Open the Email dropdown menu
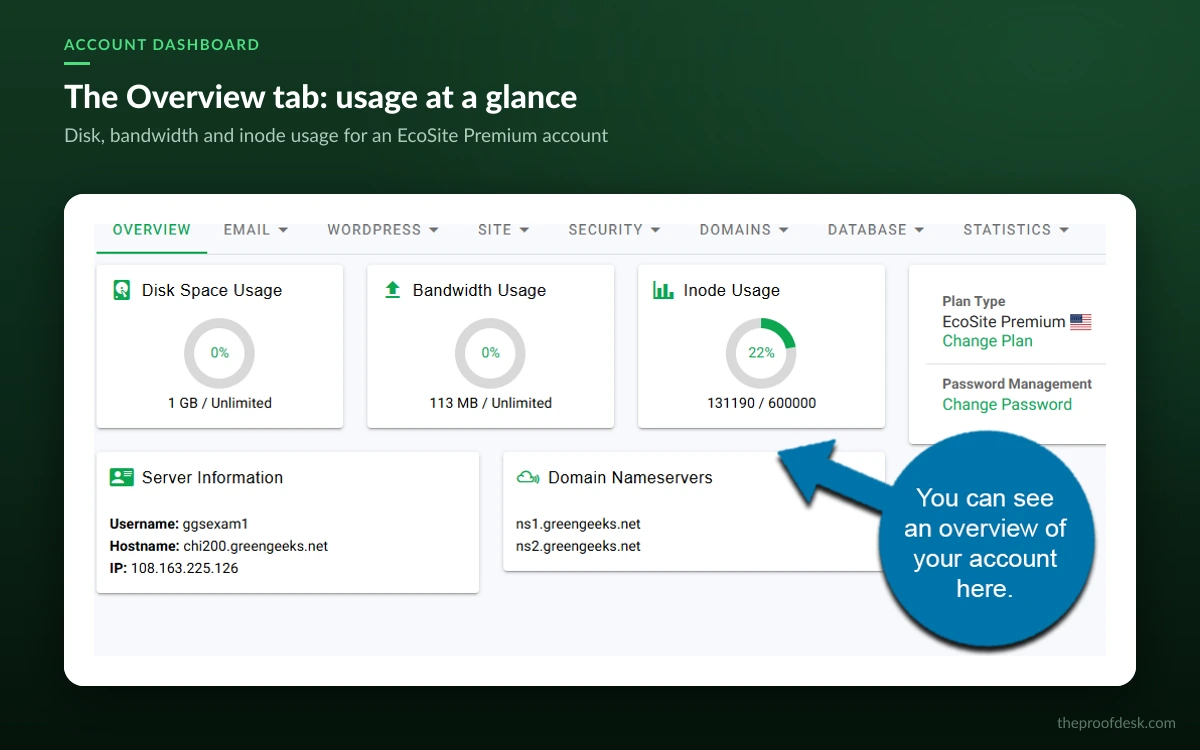Screen dimensions: 1200x750 point(256,229)
